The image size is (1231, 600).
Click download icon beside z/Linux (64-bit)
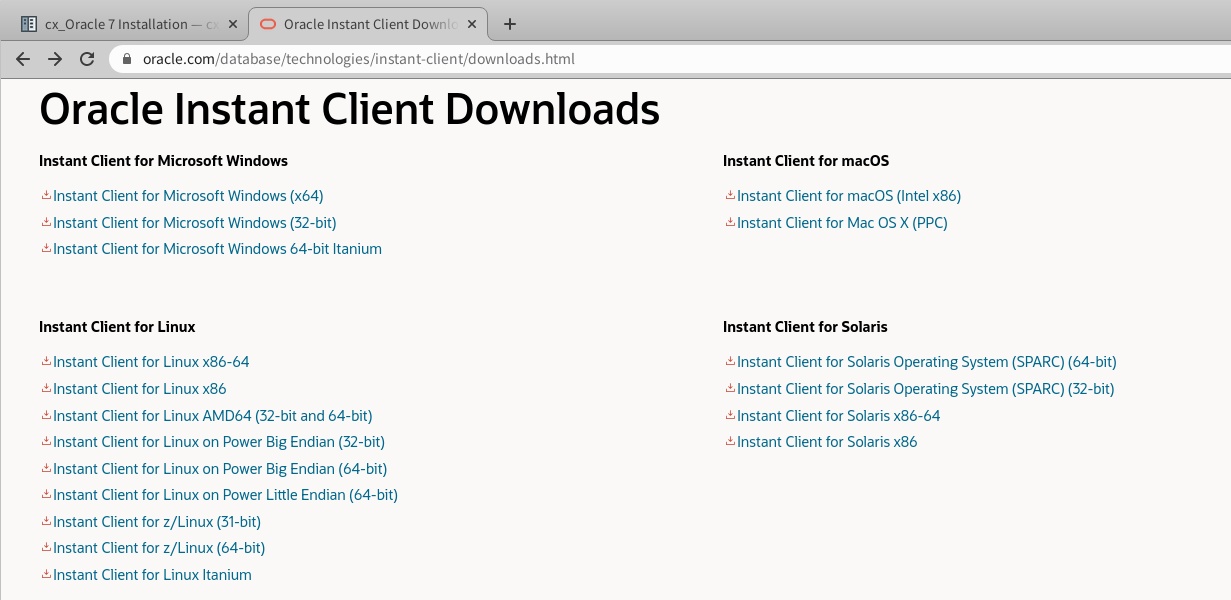coord(46,547)
